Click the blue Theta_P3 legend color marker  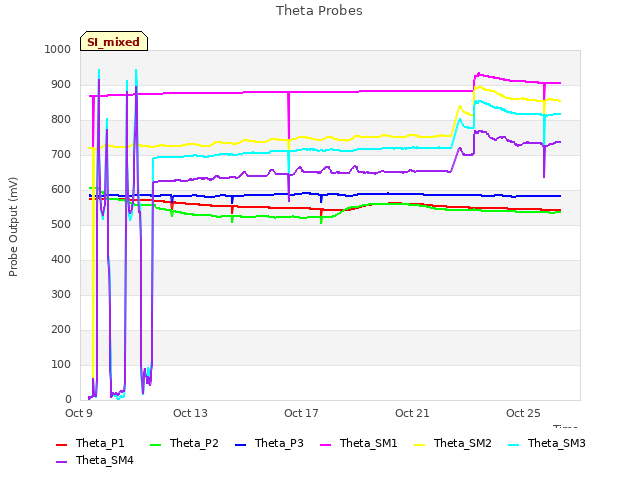(x=240, y=444)
